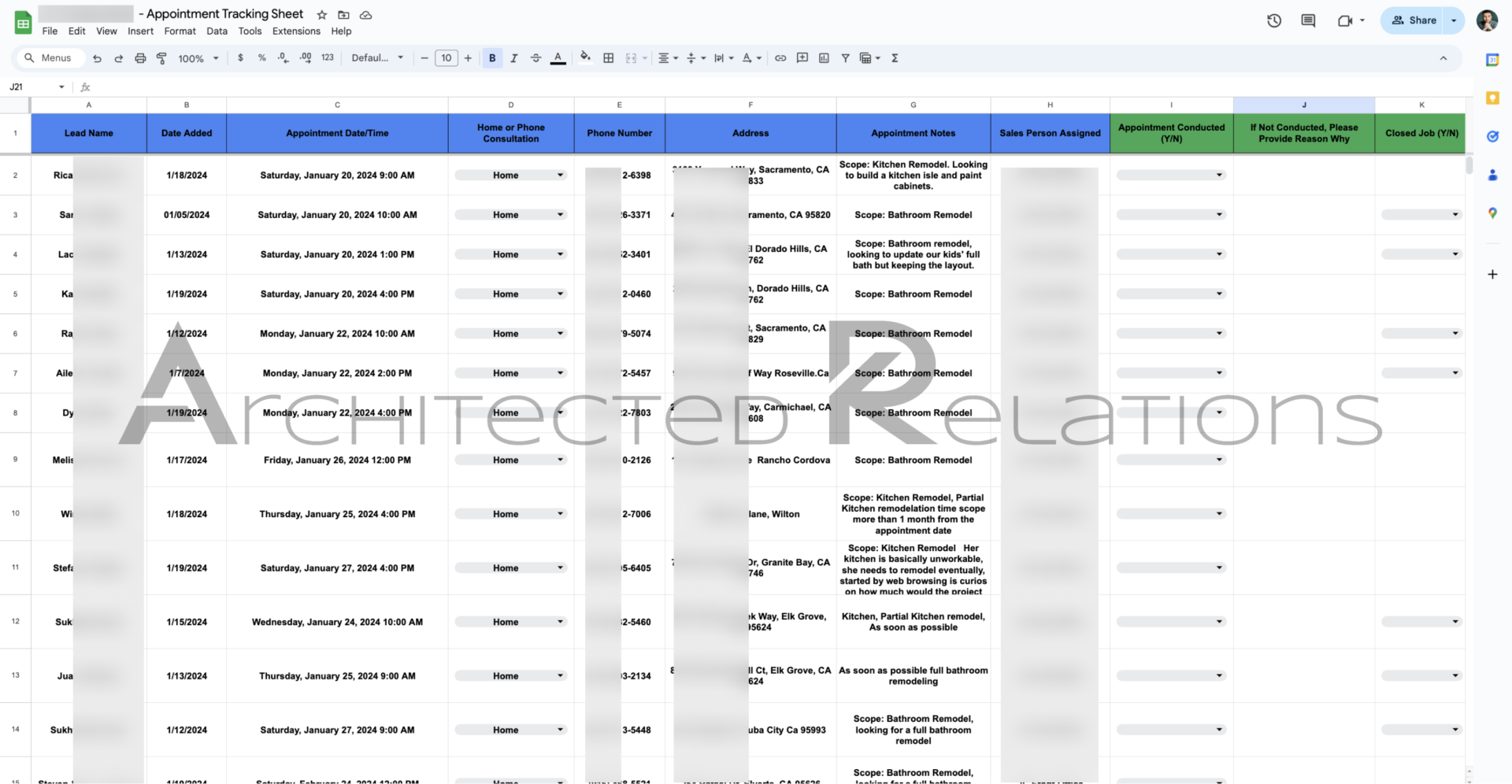Image resolution: width=1512 pixels, height=784 pixels.
Task: Check the cloud document status icon
Action: click(365, 15)
